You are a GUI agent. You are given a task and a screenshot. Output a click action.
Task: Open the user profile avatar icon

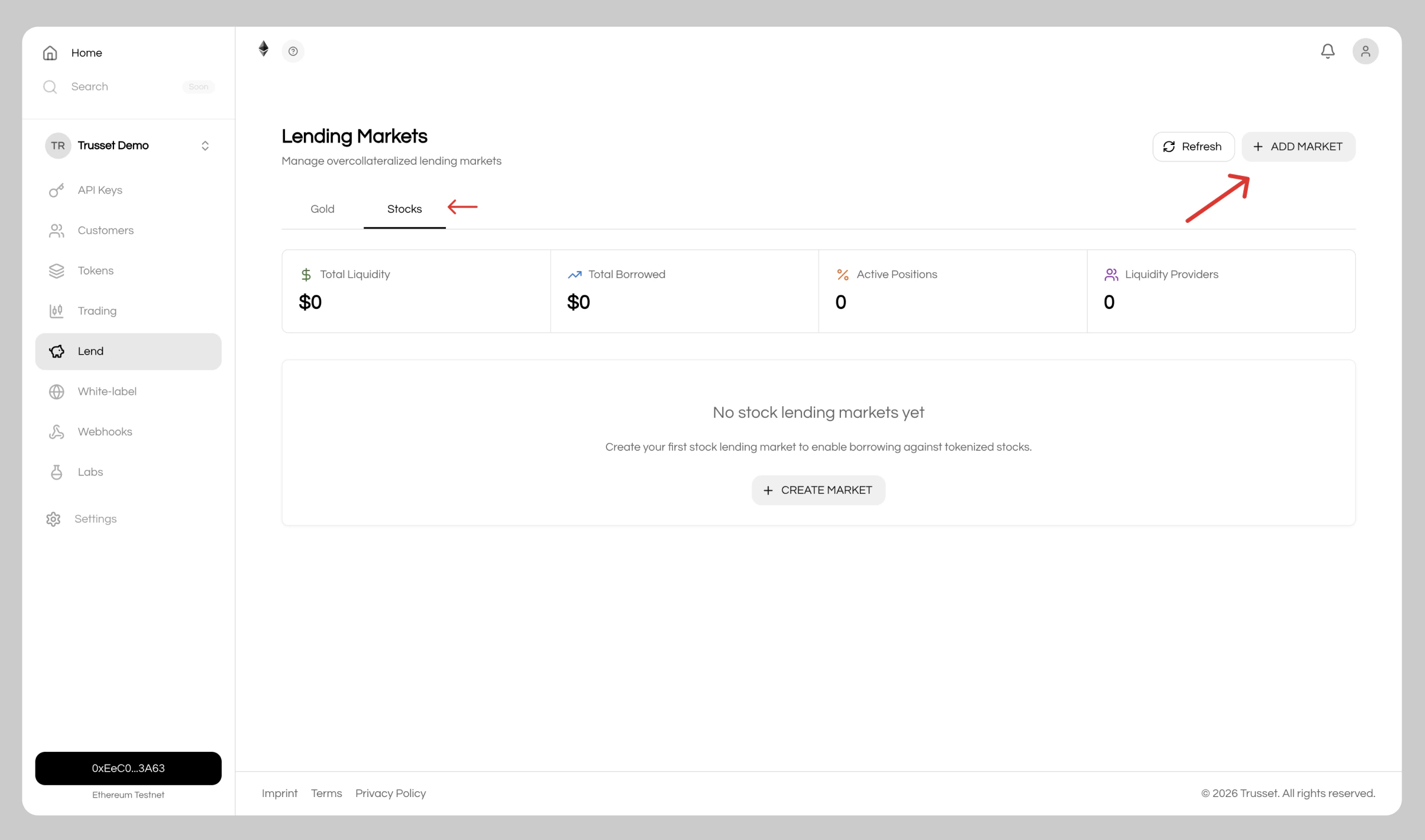pos(1365,51)
